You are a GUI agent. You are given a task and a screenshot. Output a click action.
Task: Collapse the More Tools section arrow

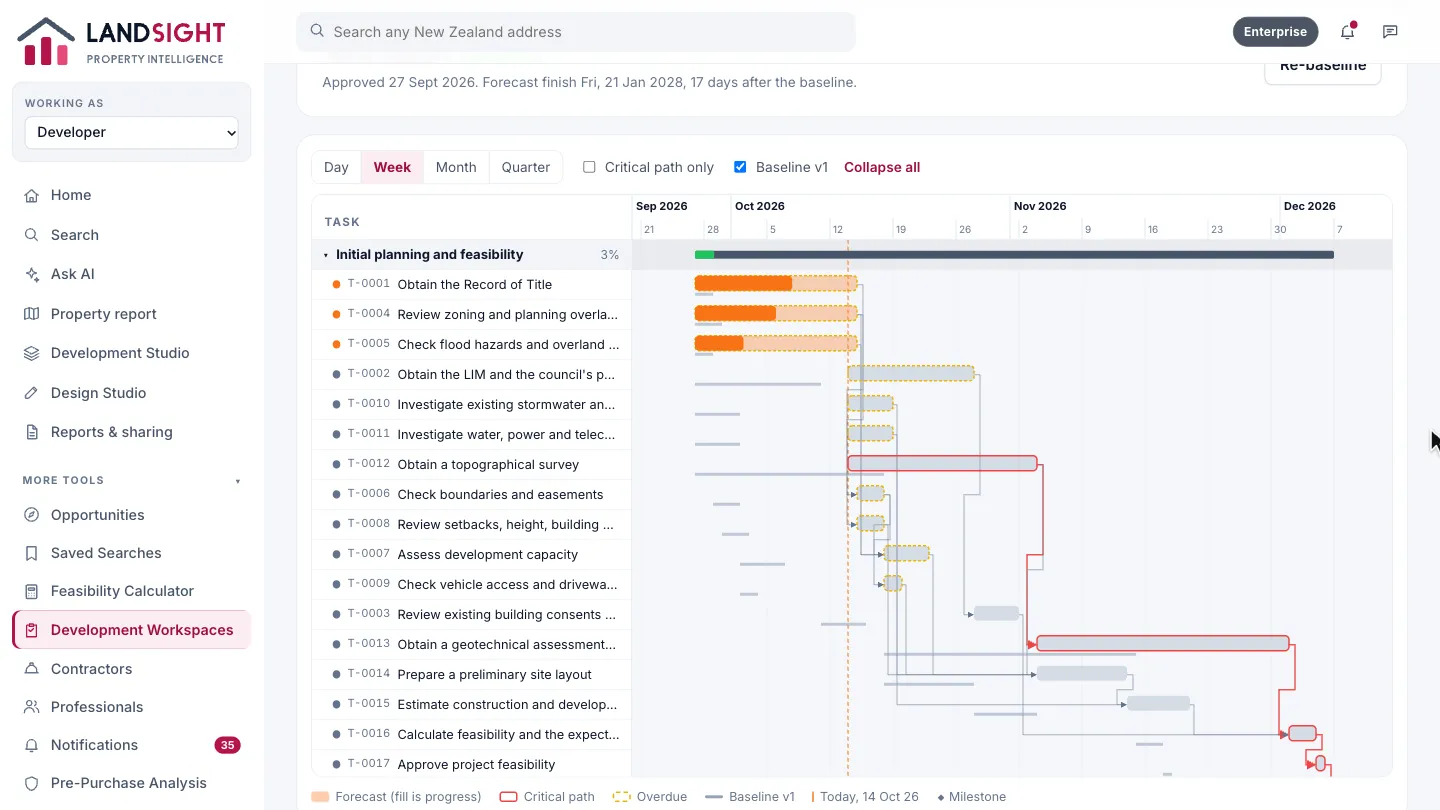coord(238,481)
